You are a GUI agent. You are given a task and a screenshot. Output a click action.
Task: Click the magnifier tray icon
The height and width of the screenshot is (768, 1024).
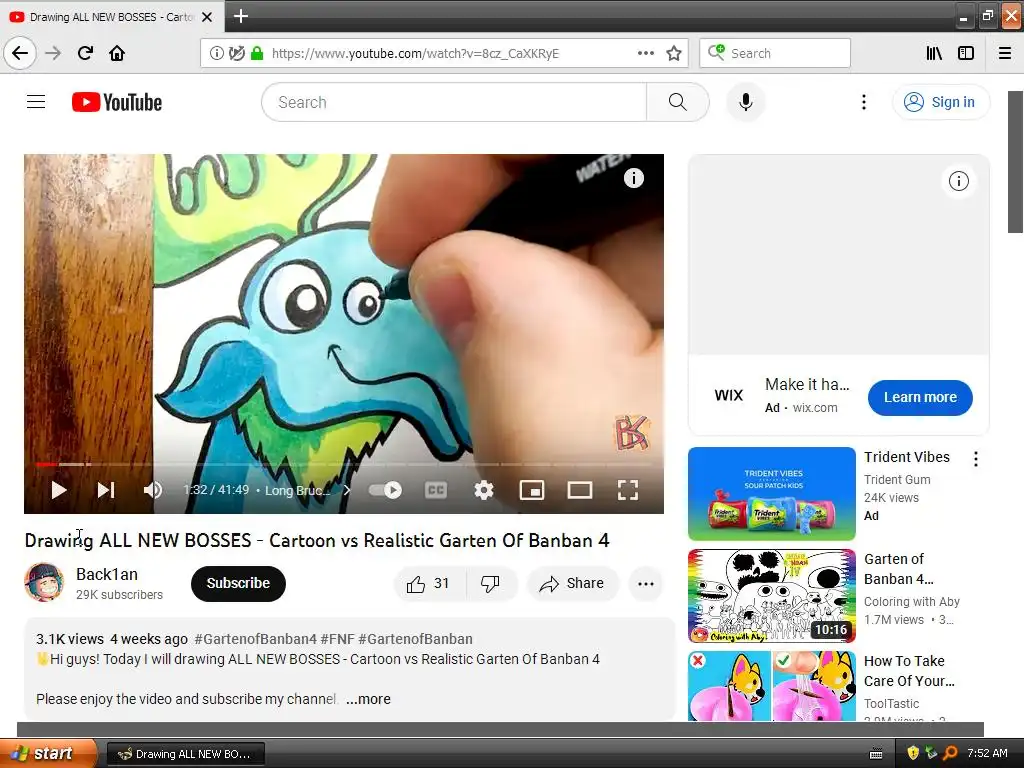(950, 753)
